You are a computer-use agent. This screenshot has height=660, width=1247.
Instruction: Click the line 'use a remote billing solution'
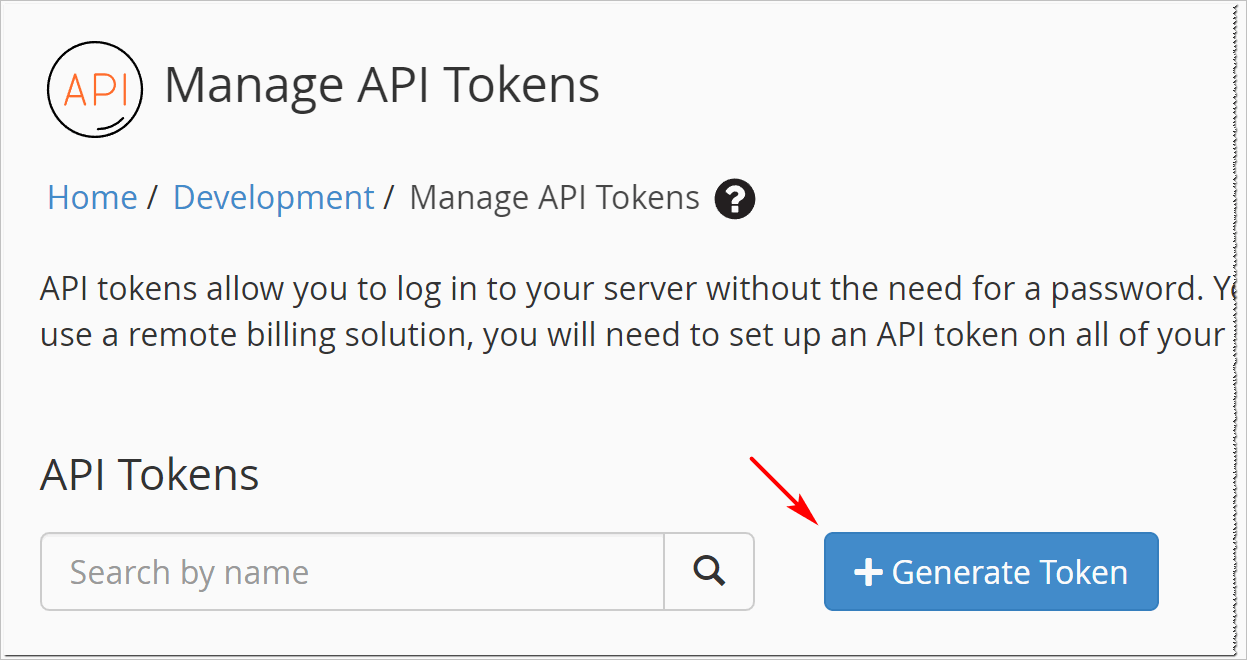click(632, 335)
